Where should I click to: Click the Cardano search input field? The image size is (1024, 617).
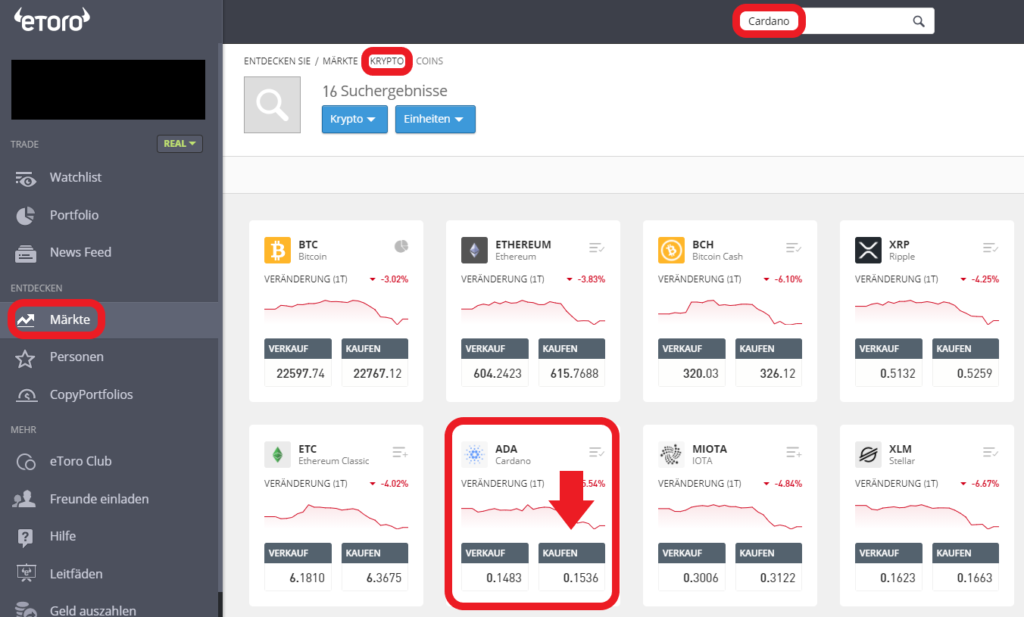pos(837,22)
